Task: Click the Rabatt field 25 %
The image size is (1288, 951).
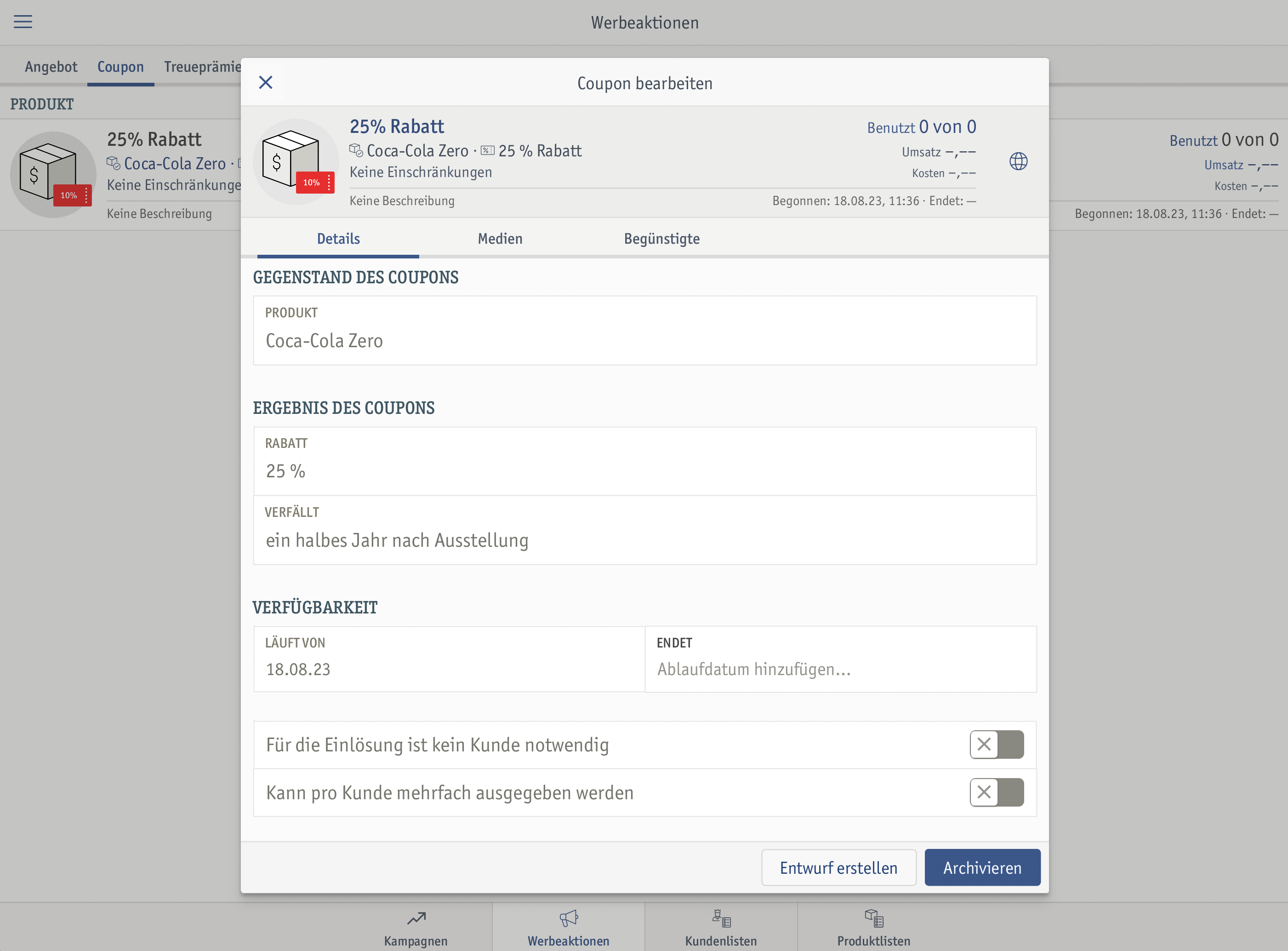Action: tap(645, 461)
